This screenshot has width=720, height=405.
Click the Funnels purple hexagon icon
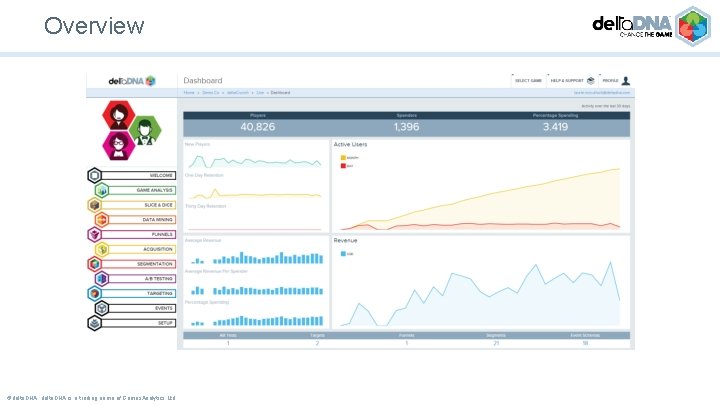[x=95, y=234]
